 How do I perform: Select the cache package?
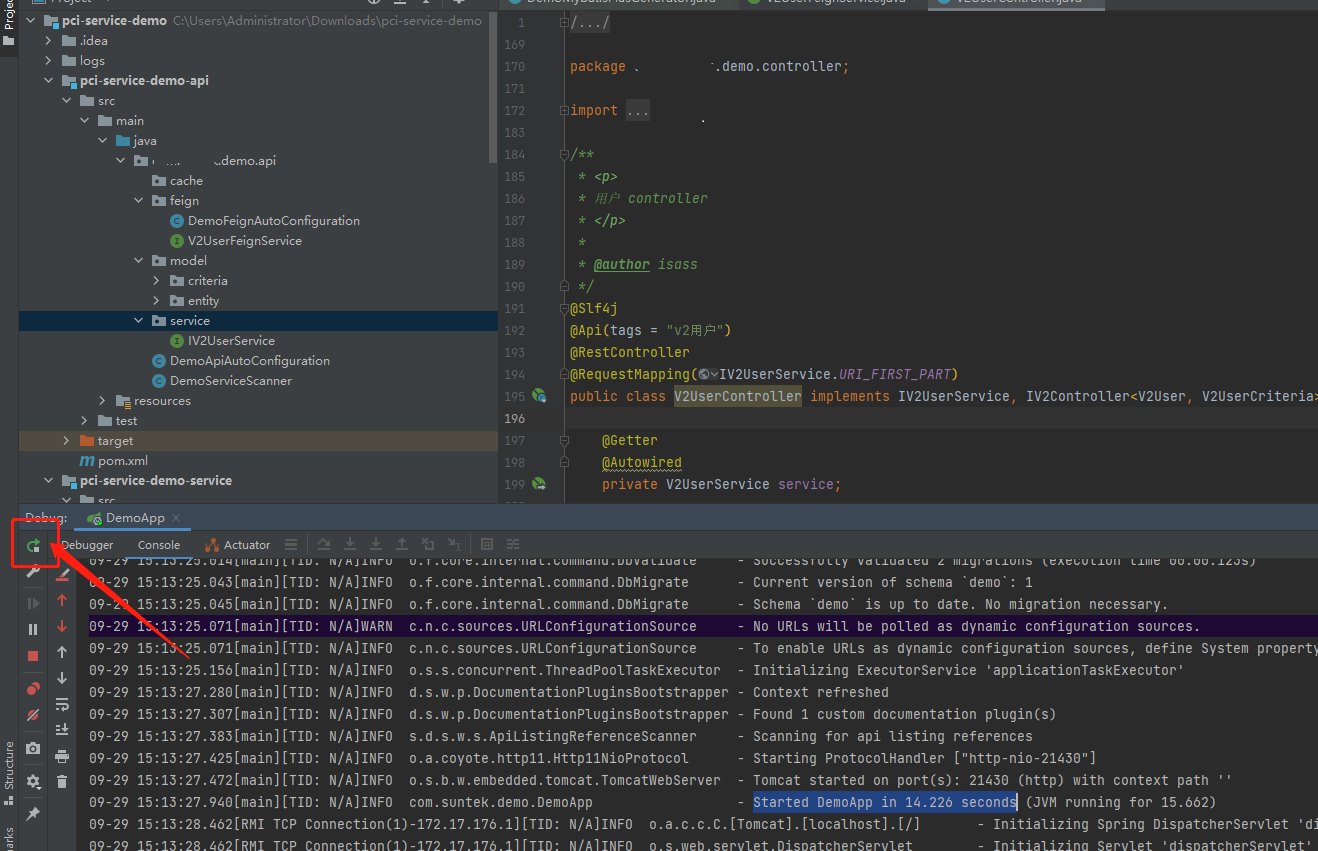[186, 181]
